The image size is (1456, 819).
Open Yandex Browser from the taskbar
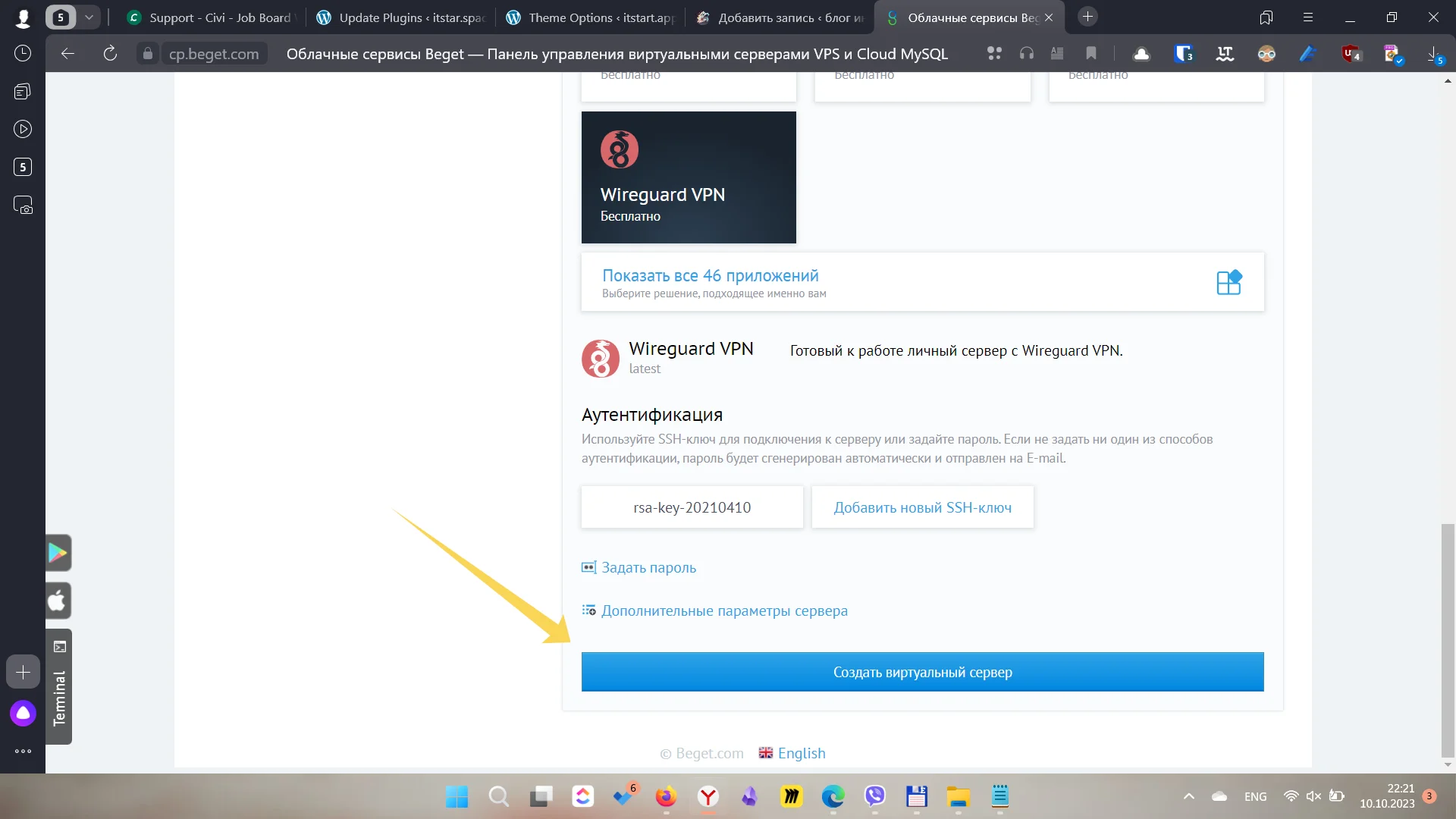coord(708,796)
